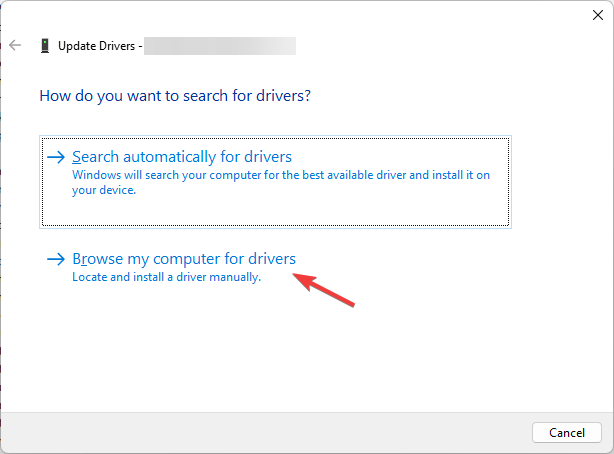Choose Search automatically for drivers

click(x=275, y=182)
